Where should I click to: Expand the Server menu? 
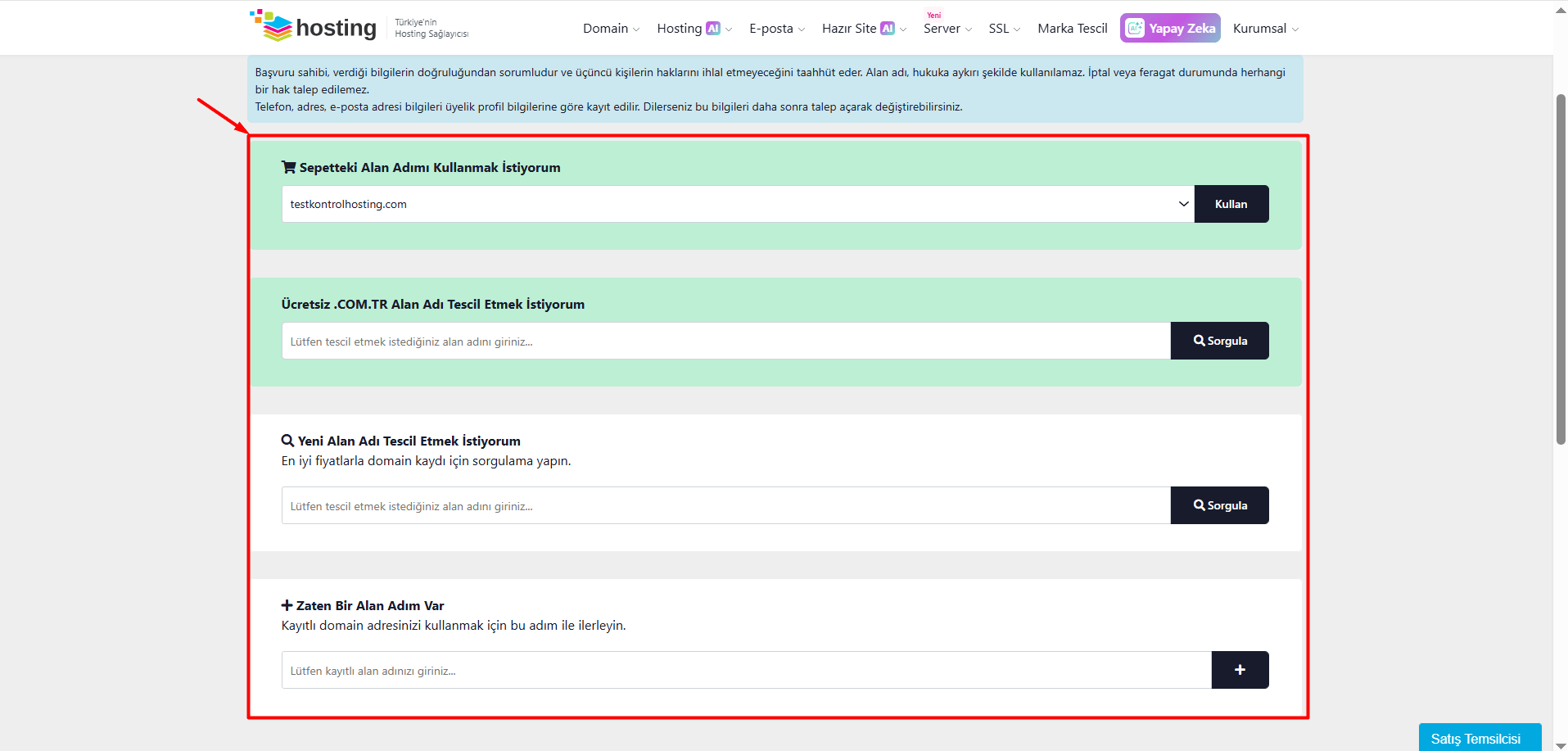[x=947, y=29]
